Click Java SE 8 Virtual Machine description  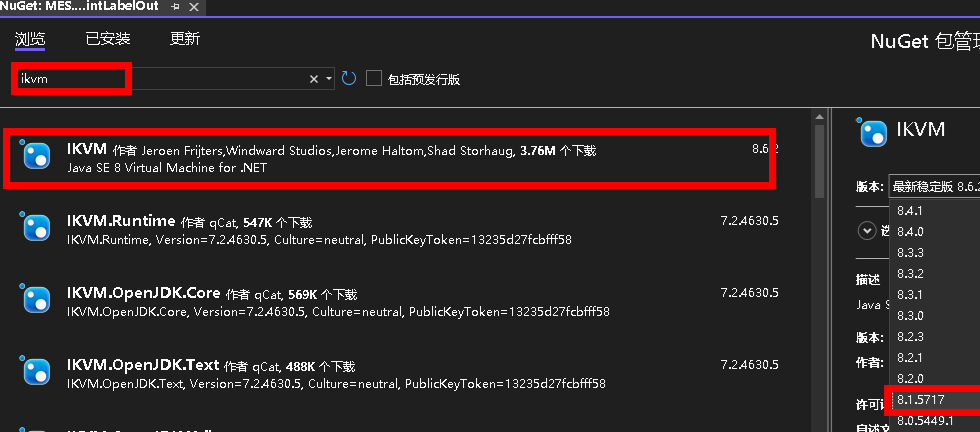167,168
